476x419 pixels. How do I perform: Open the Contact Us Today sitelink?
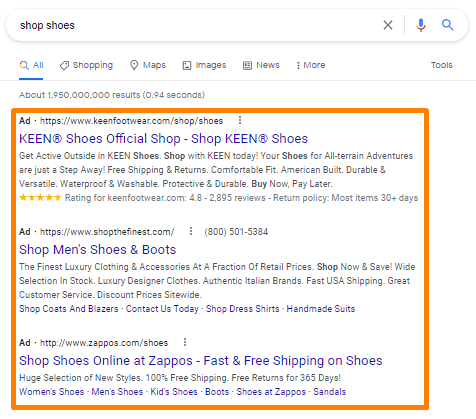(x=162, y=309)
